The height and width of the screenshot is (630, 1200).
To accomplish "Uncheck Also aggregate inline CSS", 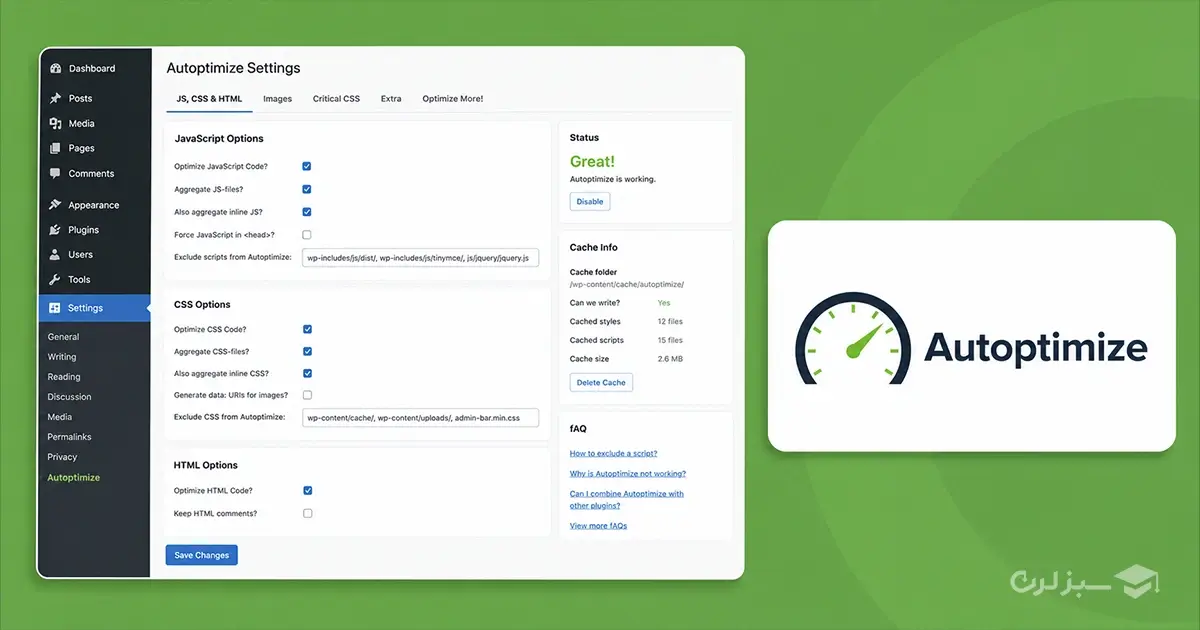I will click(x=307, y=374).
